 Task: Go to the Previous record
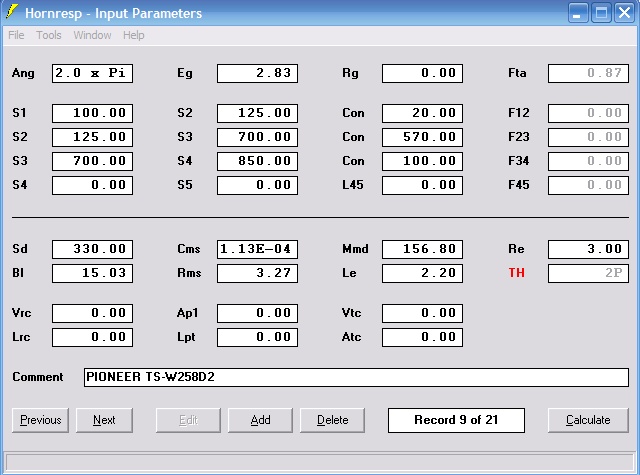(40, 420)
